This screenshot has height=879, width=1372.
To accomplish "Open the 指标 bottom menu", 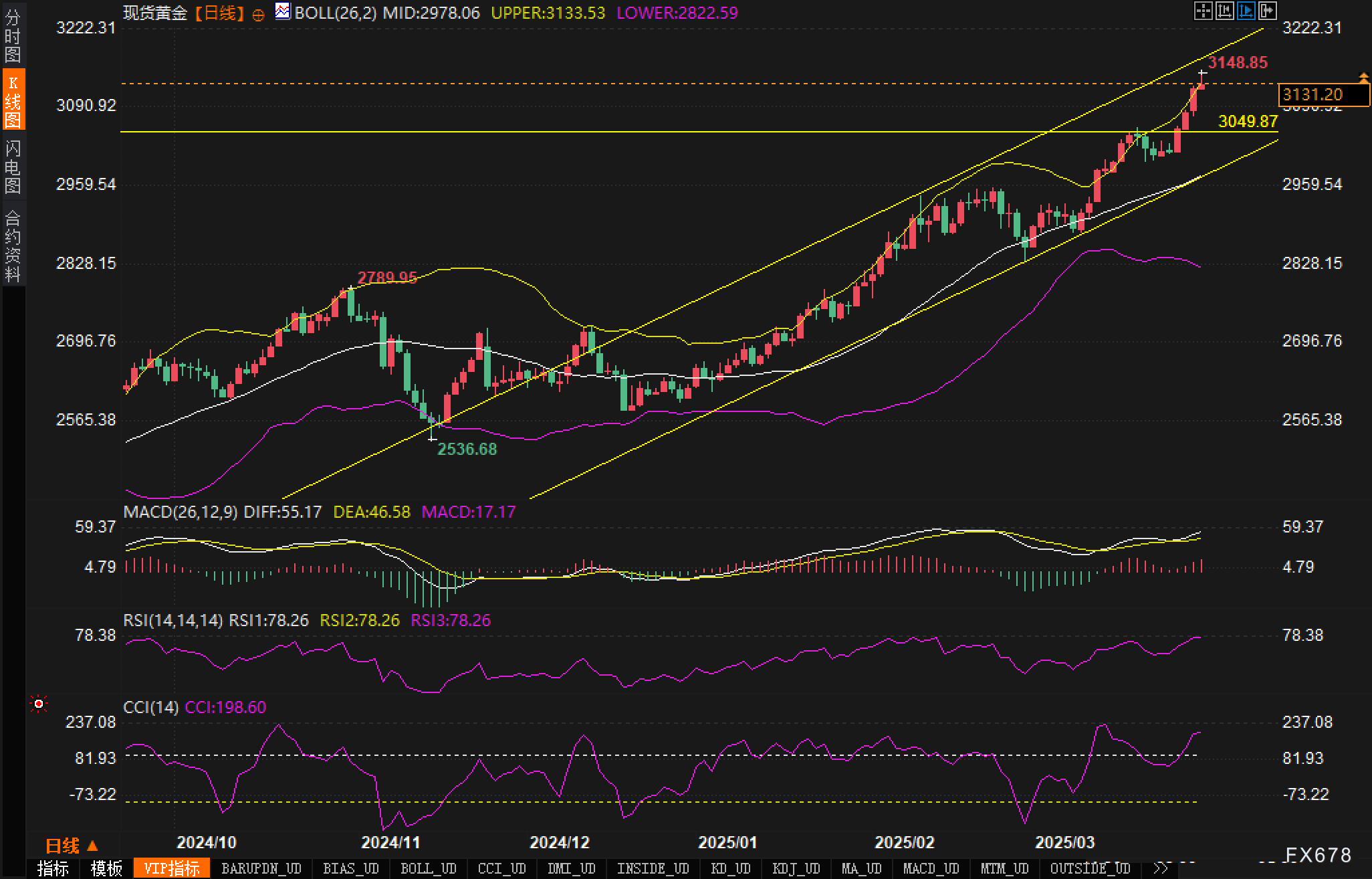I will [x=53, y=868].
